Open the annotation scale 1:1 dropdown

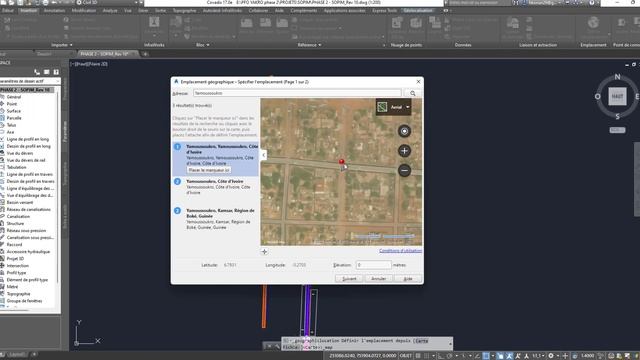tap(538, 356)
